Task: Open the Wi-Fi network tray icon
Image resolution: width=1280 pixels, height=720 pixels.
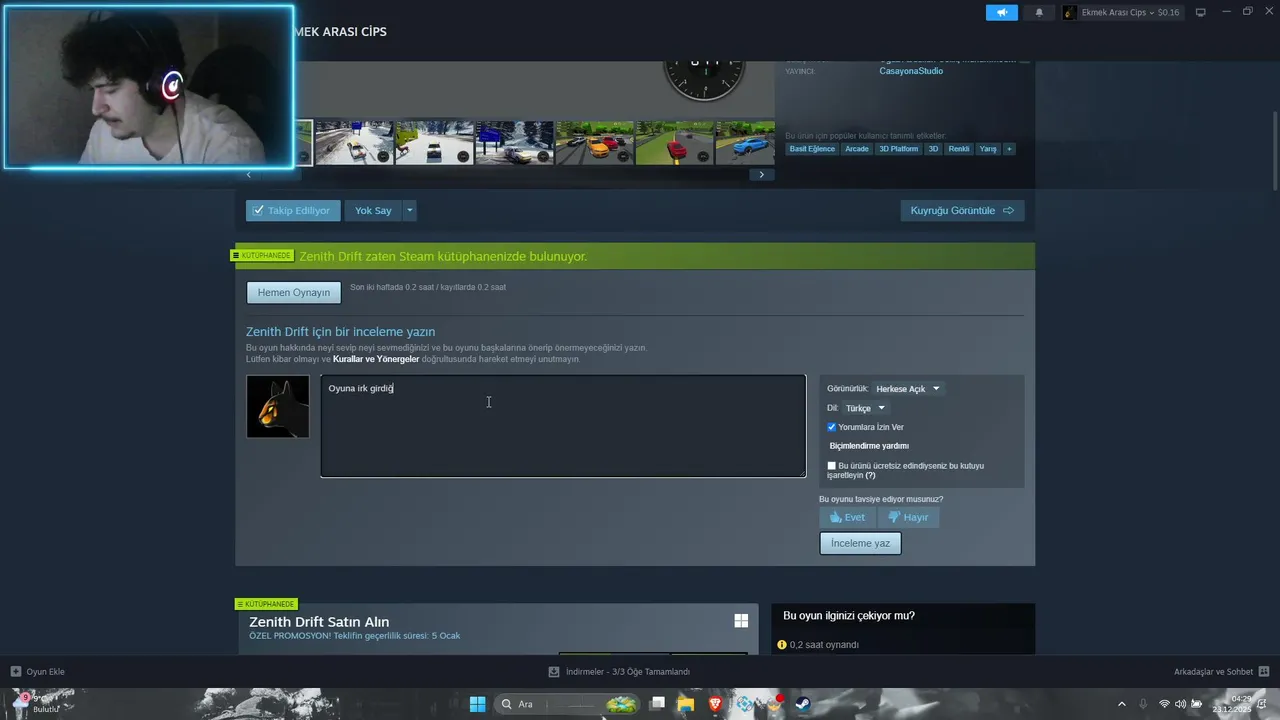Action: [x=1164, y=704]
